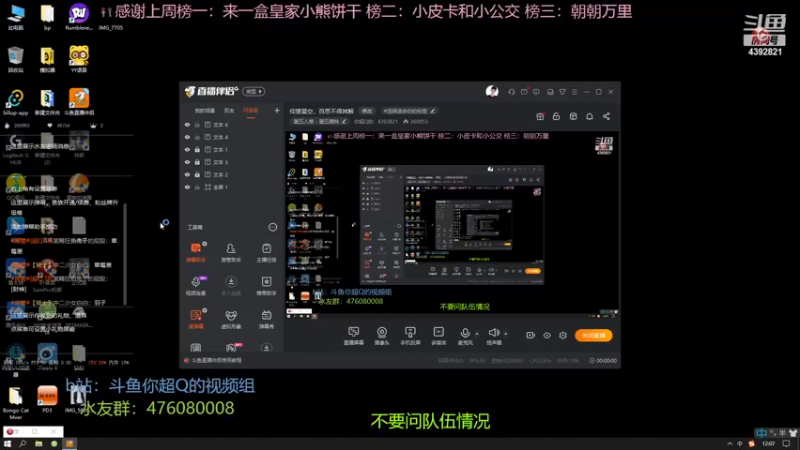The height and width of the screenshot is (450, 800).
Task: Open Windows Start menu
Action: coord(7,444)
